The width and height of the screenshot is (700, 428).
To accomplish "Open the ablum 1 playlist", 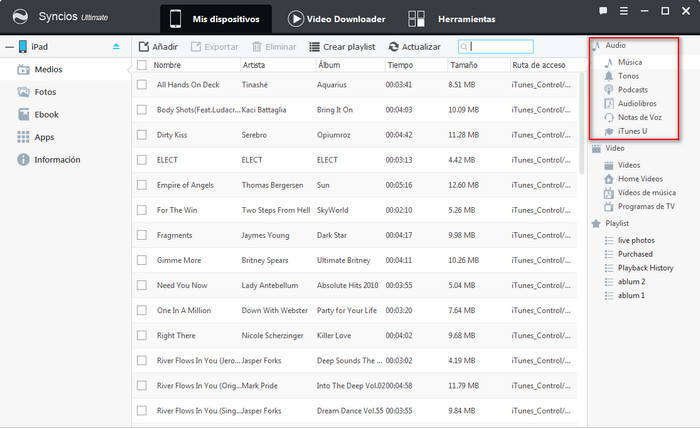I will (631, 296).
